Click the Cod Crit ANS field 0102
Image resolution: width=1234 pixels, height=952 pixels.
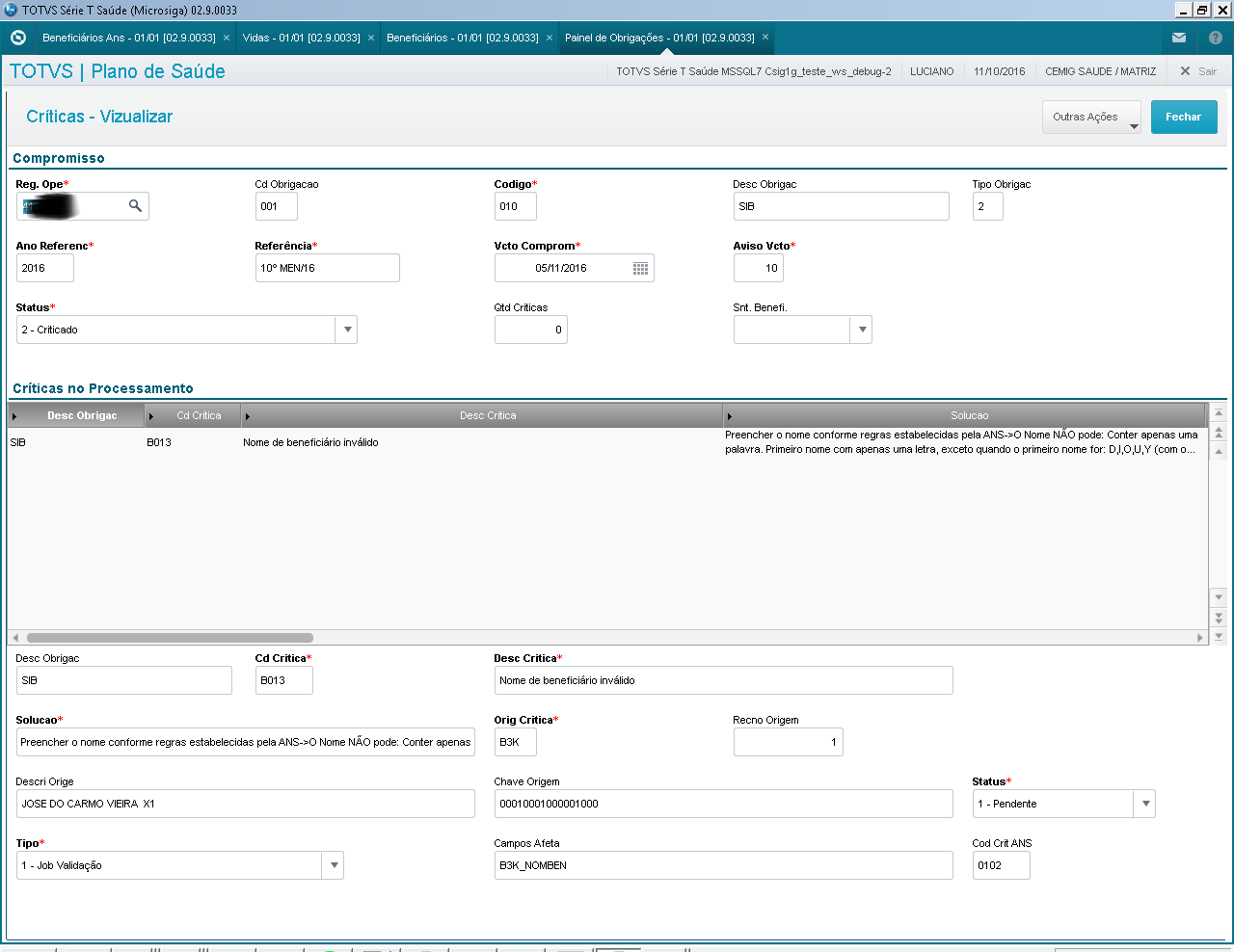(x=1002, y=865)
